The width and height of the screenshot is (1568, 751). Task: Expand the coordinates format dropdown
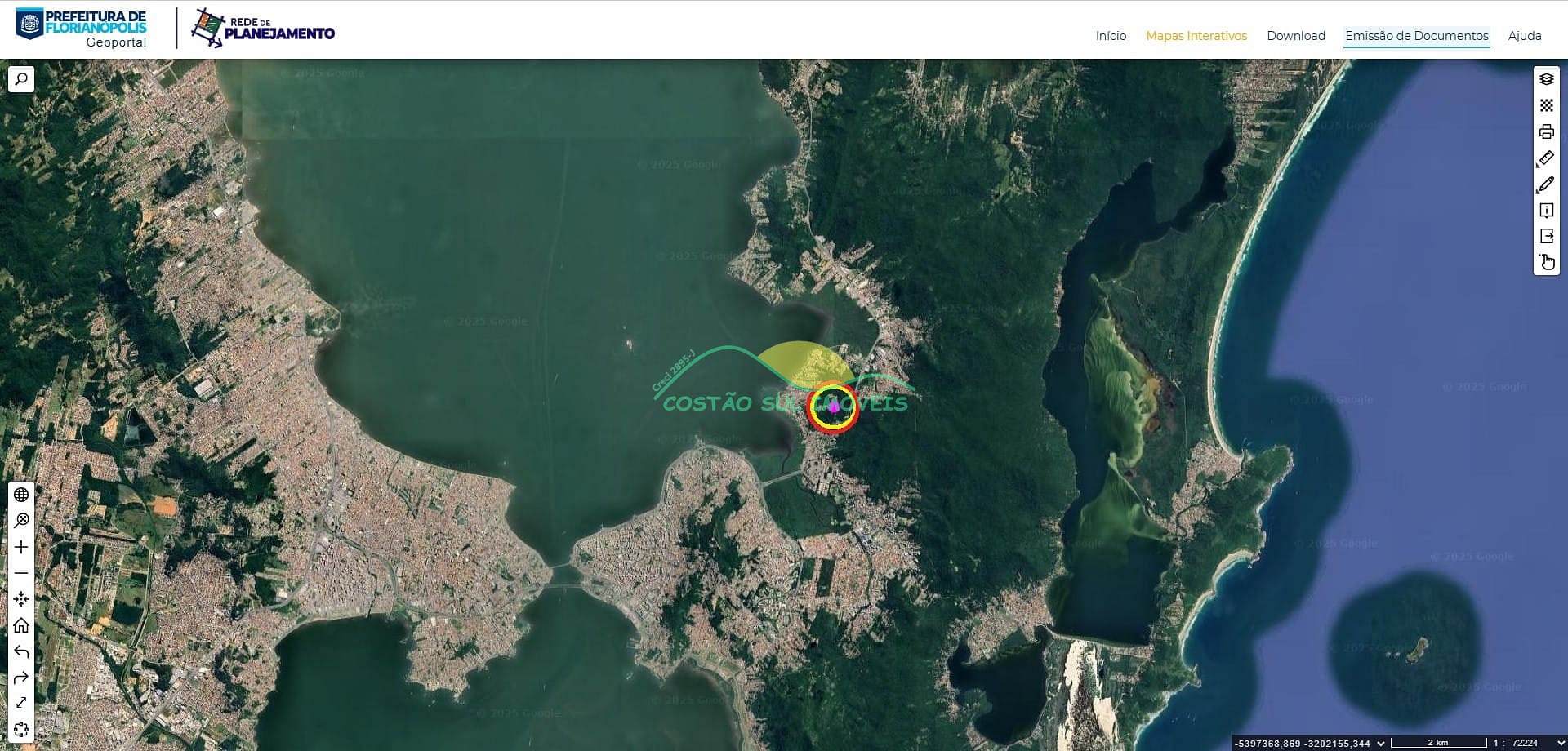[1381, 743]
